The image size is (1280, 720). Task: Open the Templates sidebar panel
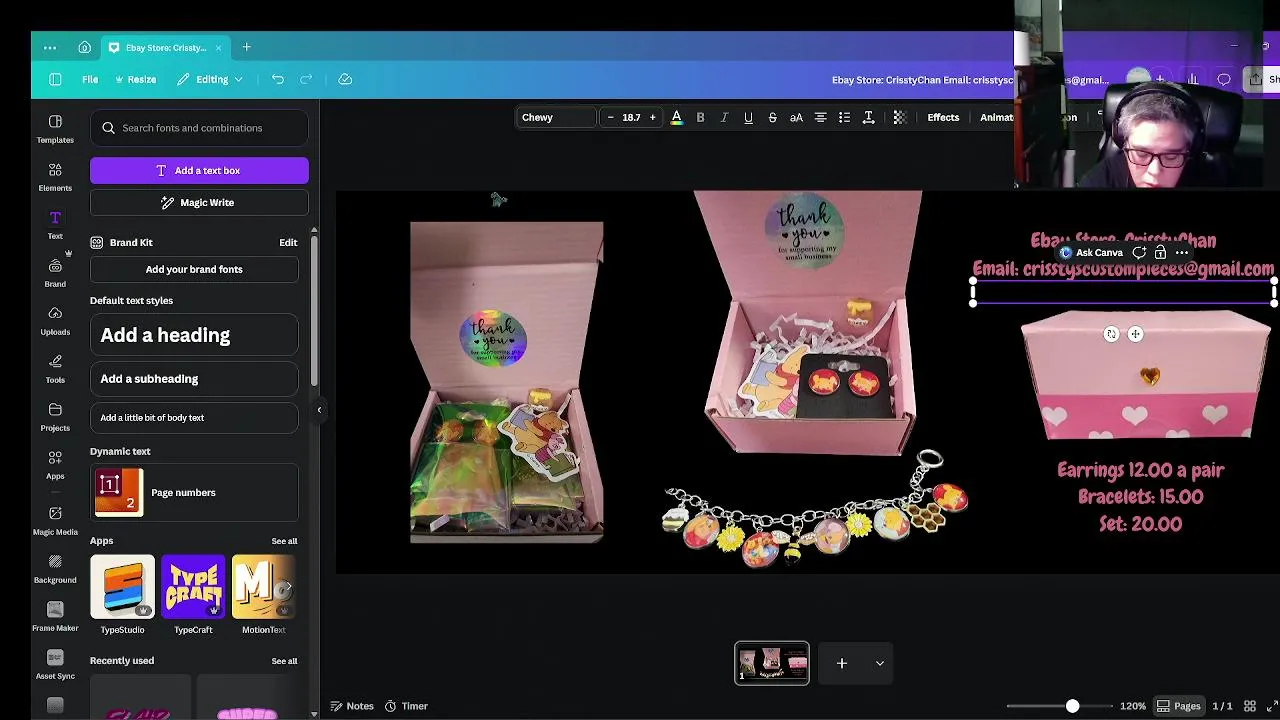tap(55, 129)
